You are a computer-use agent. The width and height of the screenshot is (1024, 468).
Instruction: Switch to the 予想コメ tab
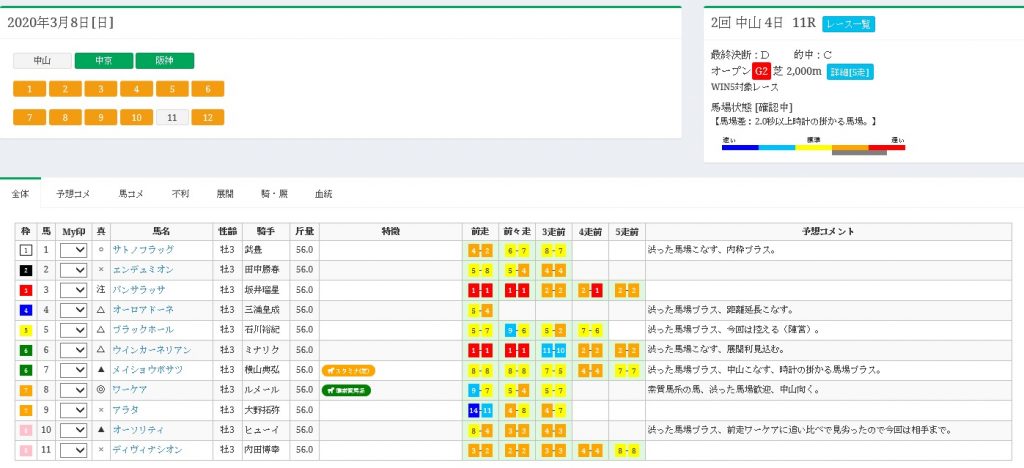73,193
